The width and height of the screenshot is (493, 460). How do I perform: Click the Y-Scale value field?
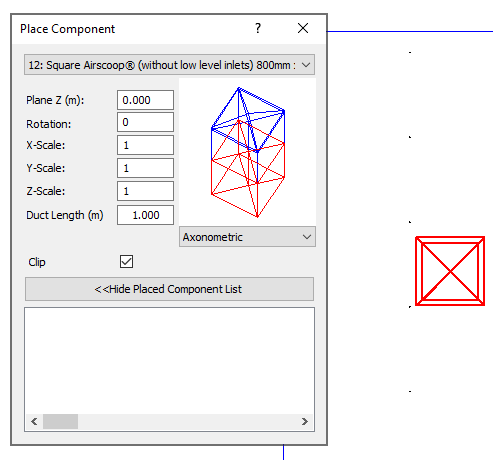pyautogui.click(x=145, y=168)
